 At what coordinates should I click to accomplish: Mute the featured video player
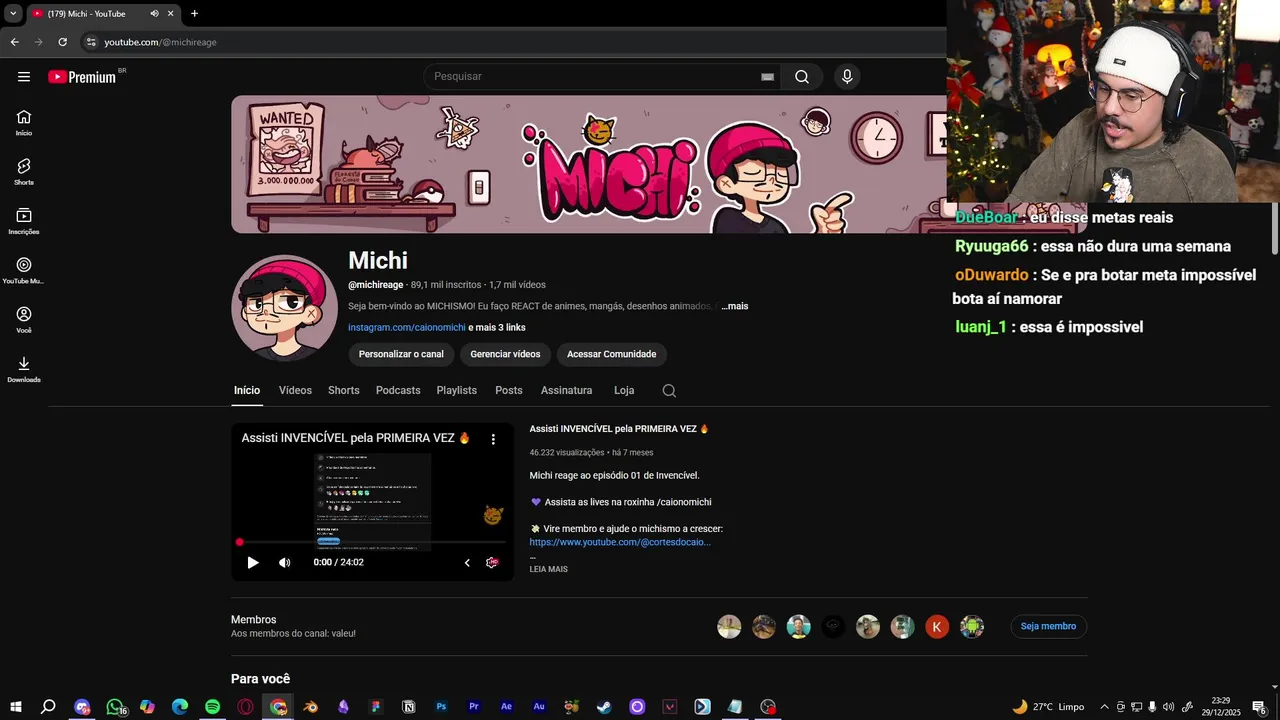click(285, 563)
